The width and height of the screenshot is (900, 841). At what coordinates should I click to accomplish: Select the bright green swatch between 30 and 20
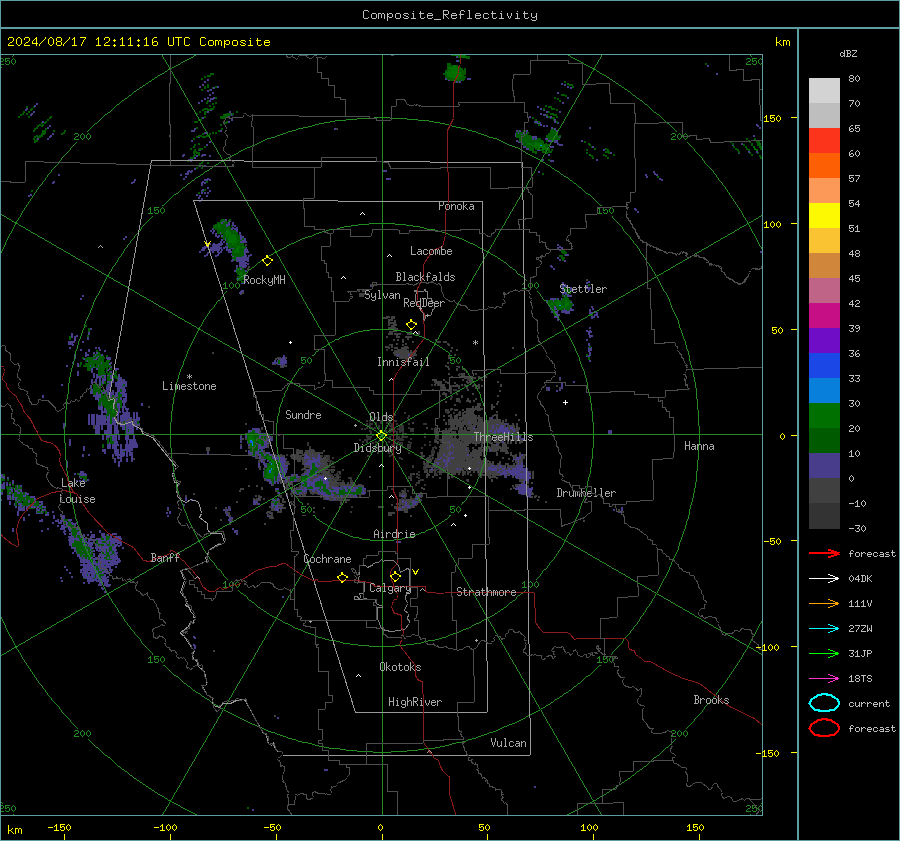point(824,416)
